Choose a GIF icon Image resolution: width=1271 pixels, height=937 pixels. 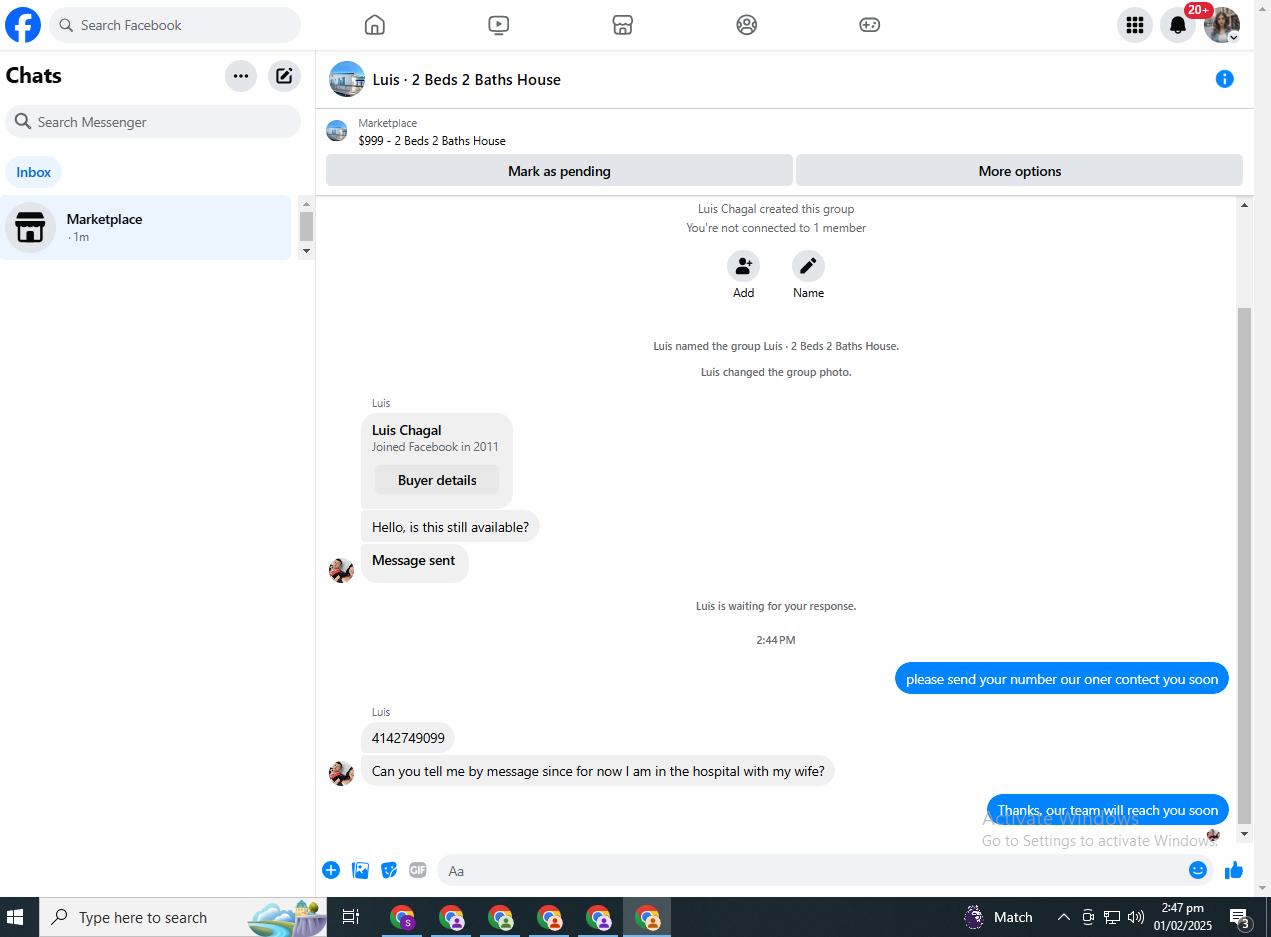[418, 870]
